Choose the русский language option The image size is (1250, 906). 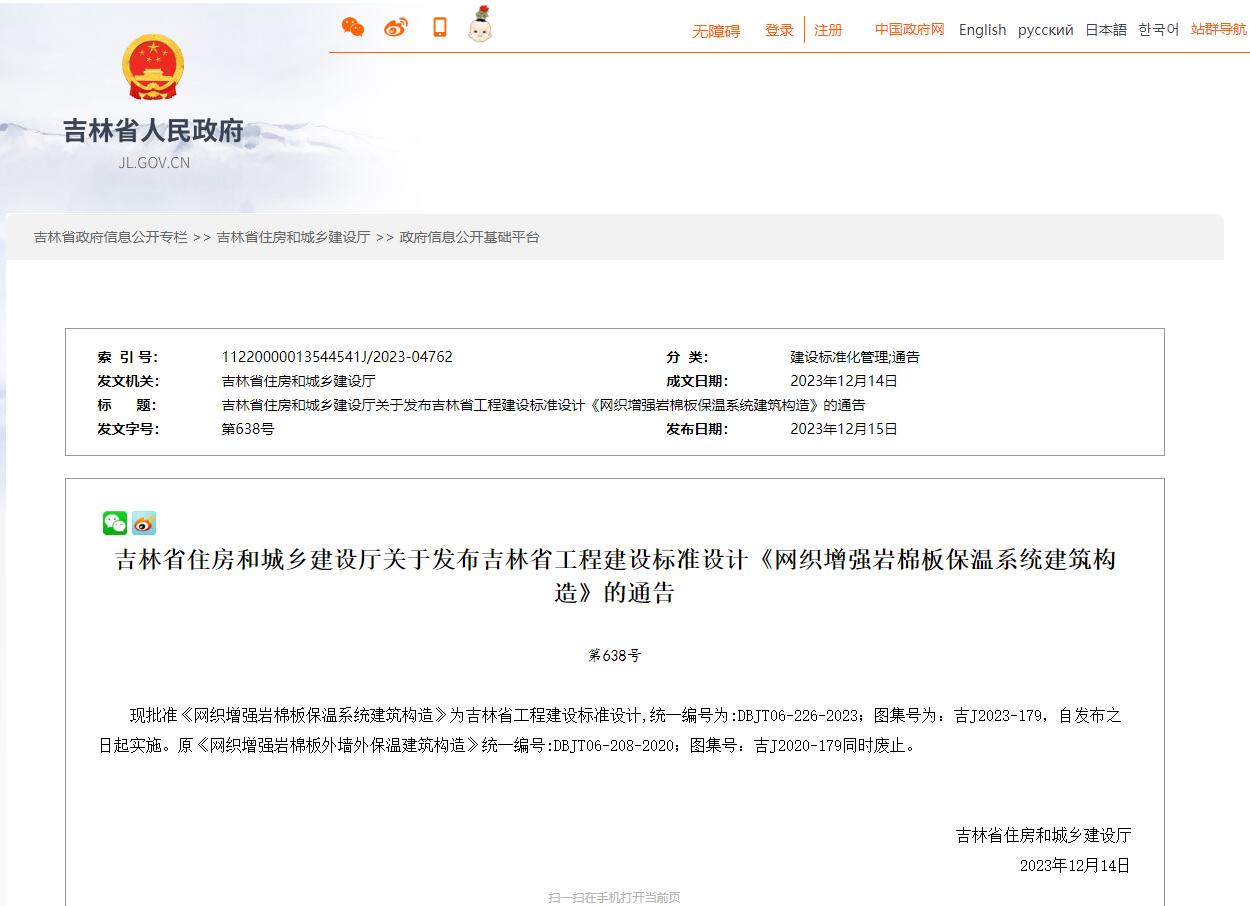(x=1045, y=30)
